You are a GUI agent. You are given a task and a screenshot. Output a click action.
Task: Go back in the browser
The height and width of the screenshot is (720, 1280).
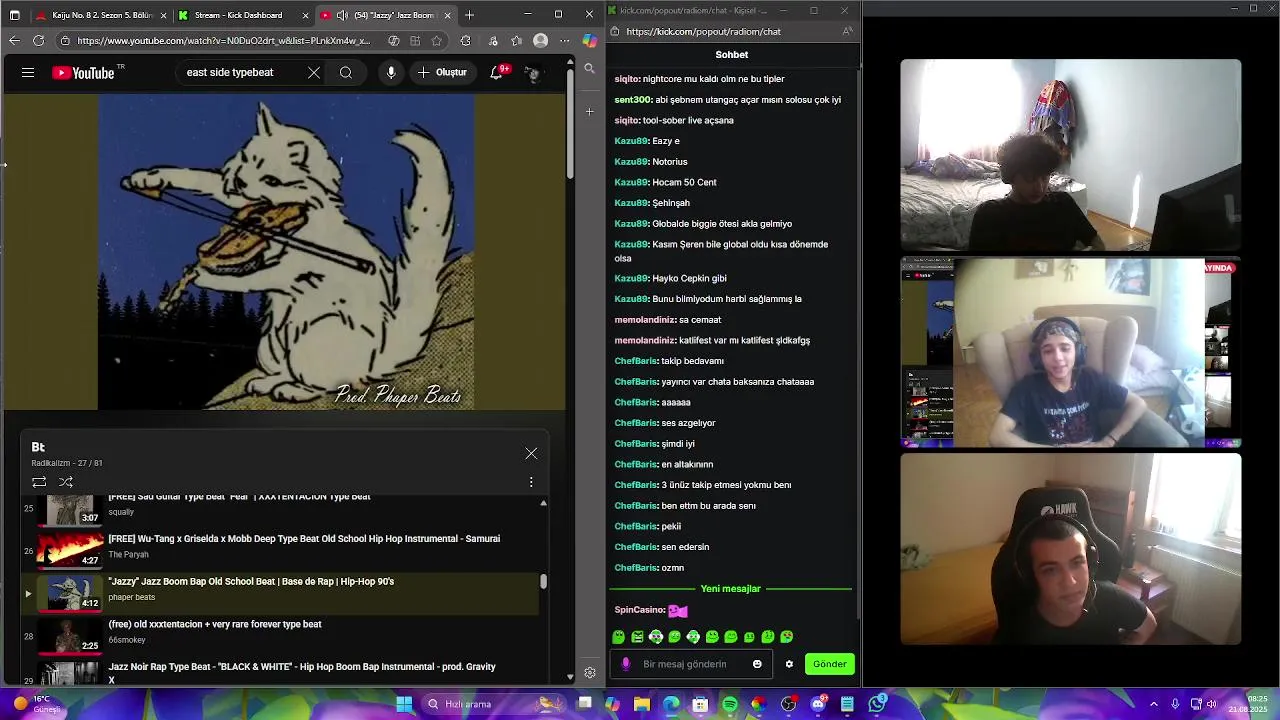click(14, 41)
